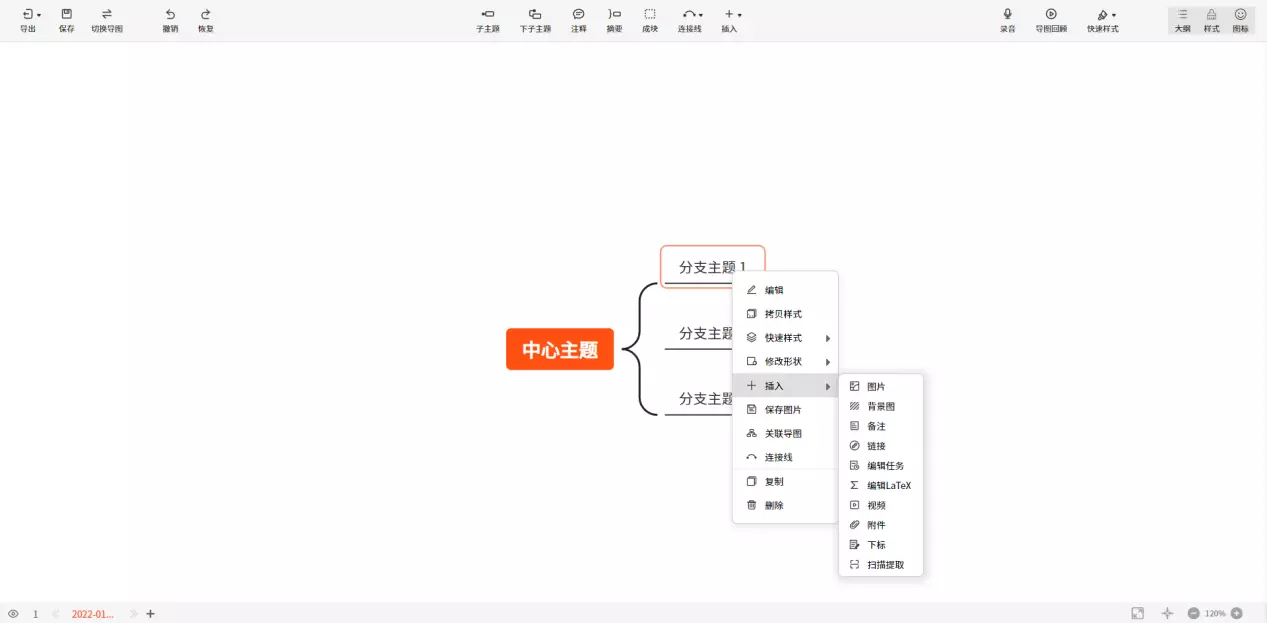Choose 保存图片 in context menu
The height and width of the screenshot is (623, 1267).
785,410
